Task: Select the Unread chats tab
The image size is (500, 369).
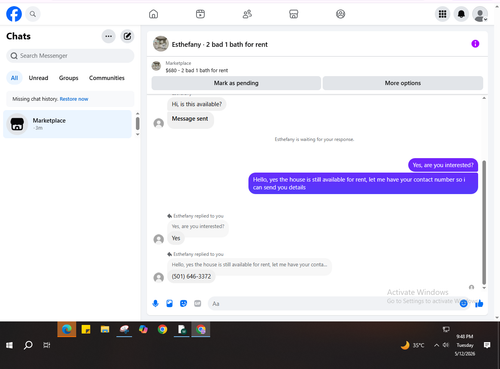Action: click(38, 78)
